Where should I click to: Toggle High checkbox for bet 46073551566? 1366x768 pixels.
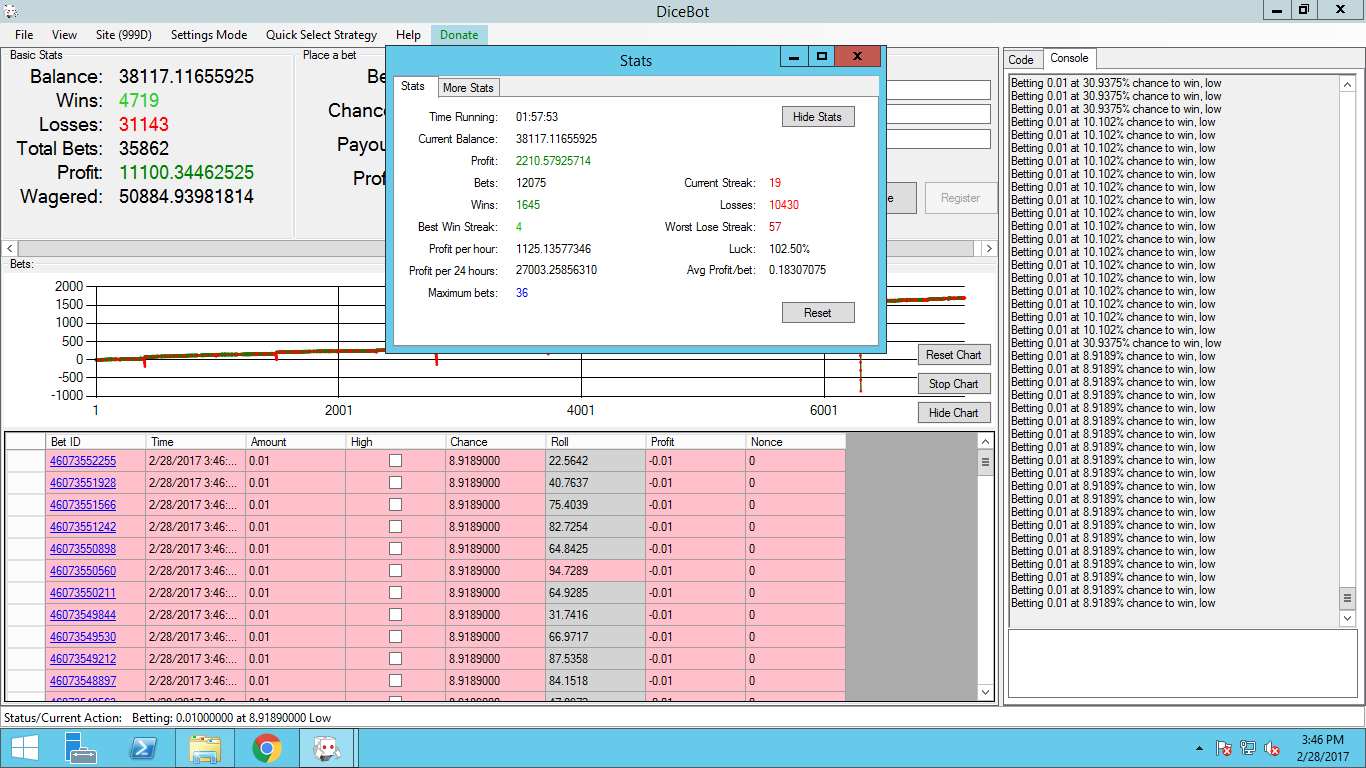click(x=395, y=505)
